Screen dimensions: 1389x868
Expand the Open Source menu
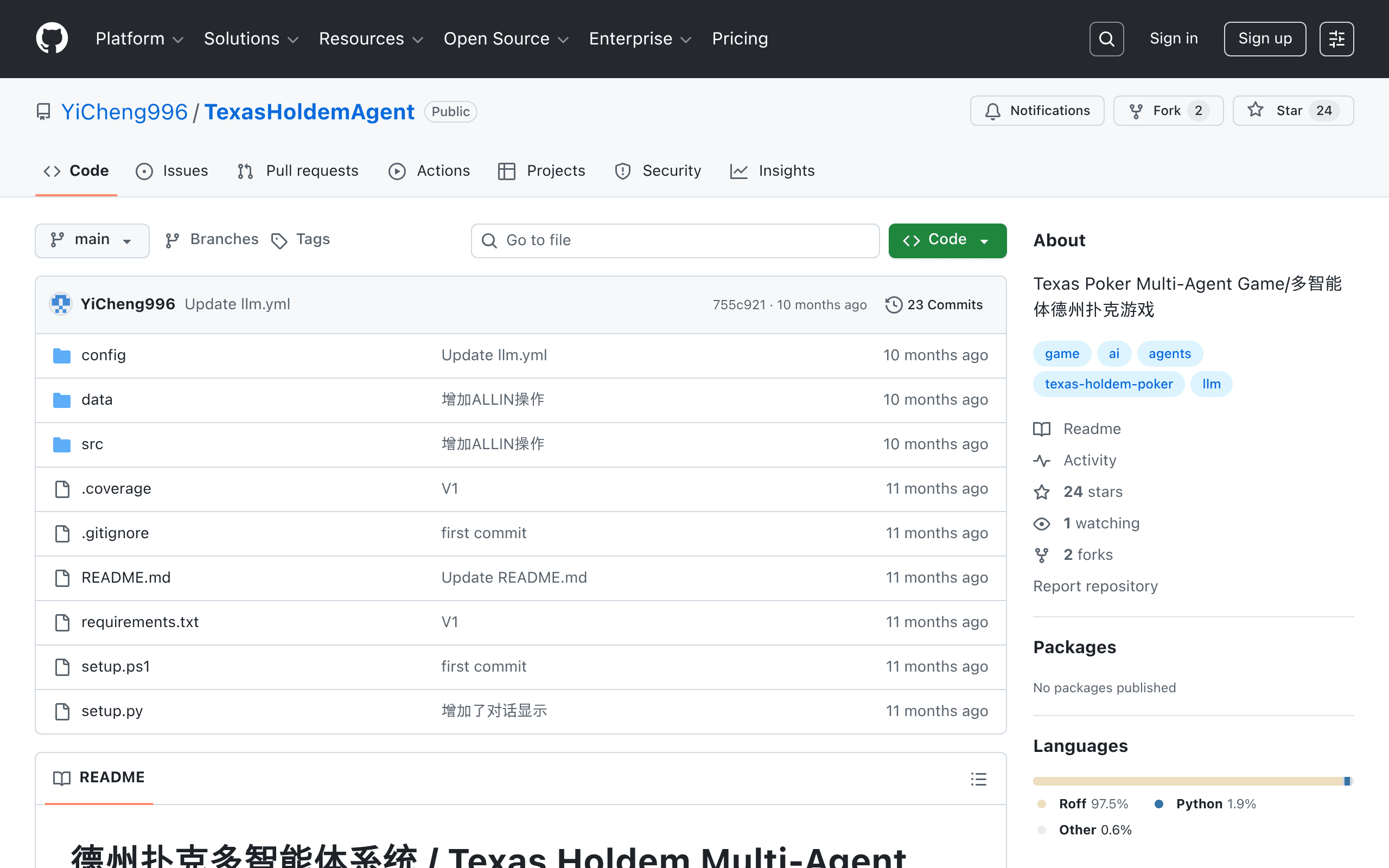click(x=506, y=39)
